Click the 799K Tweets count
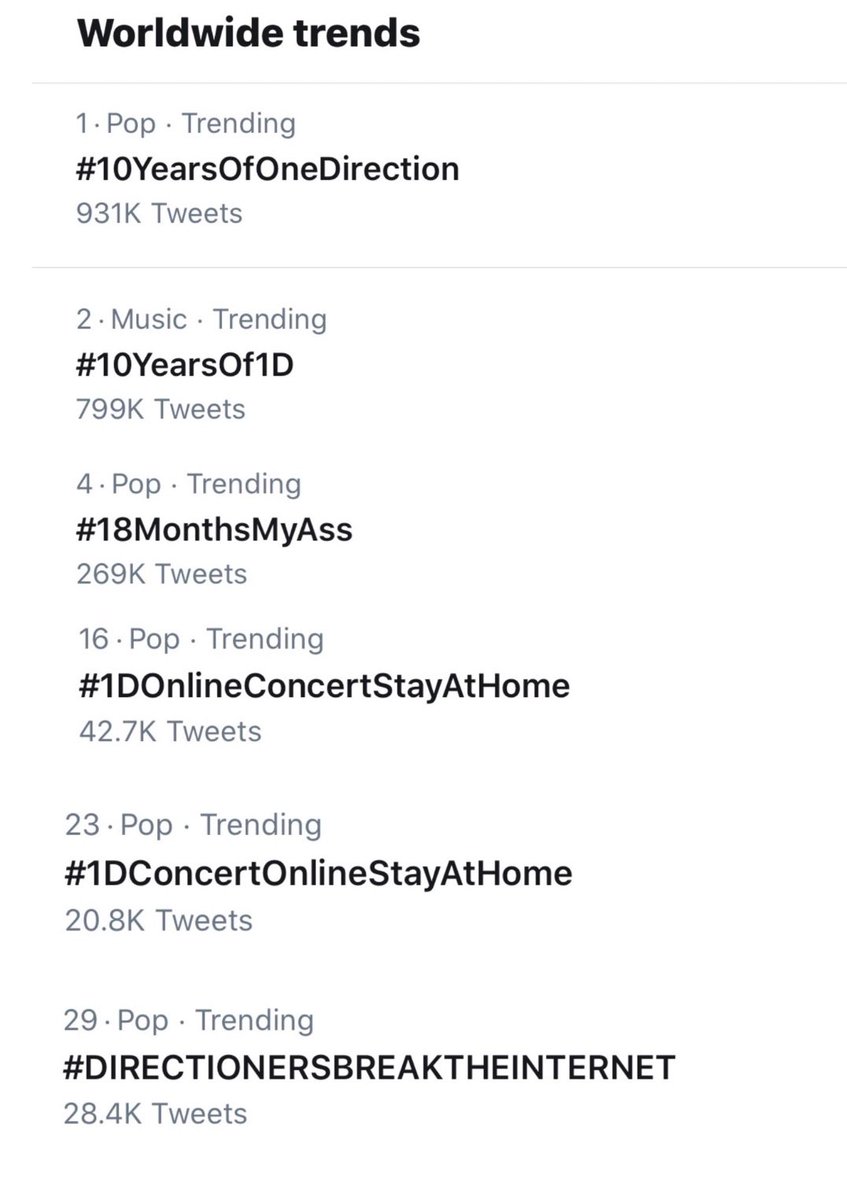Image resolution: width=847 pixels, height=1200 pixels. 160,409
